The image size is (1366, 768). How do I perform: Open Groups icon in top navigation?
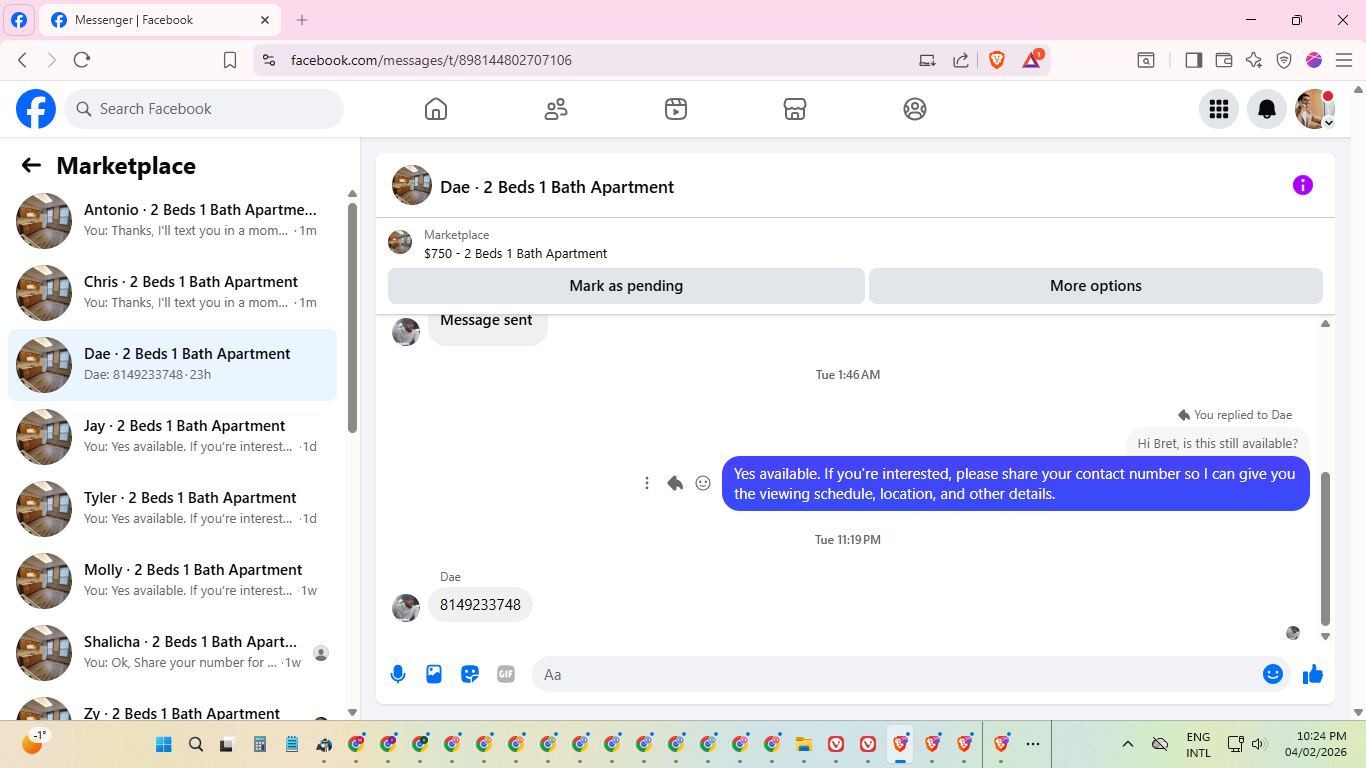(x=915, y=109)
